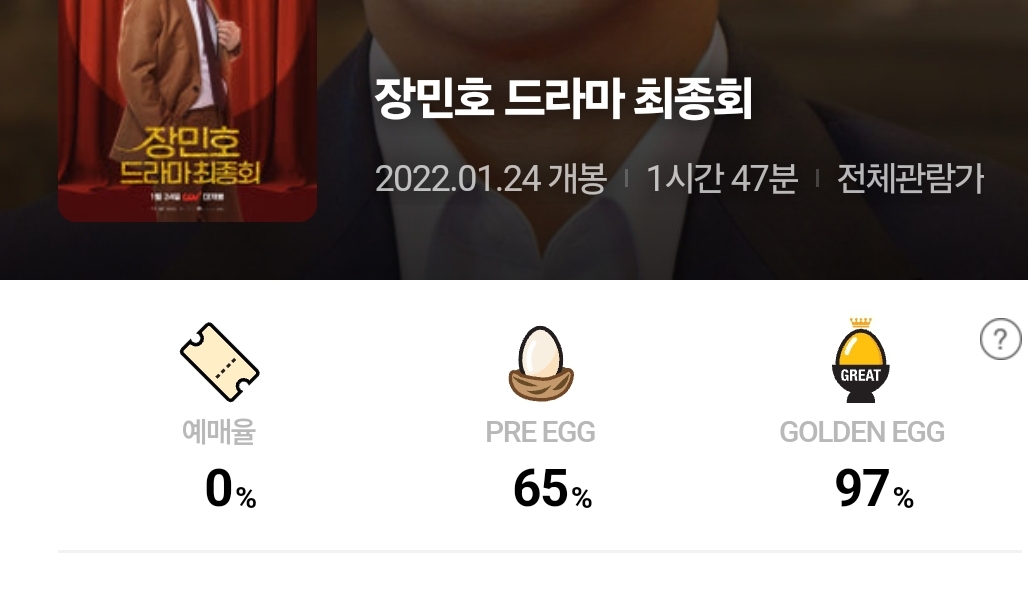
Task: Click the 전체관람가 rating text
Action: (911, 178)
